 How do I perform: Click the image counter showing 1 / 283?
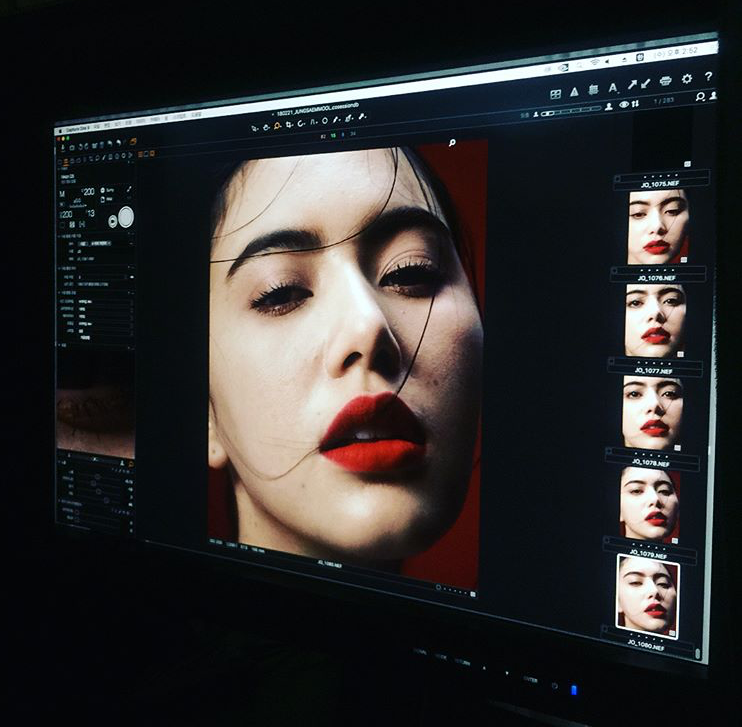[x=663, y=102]
